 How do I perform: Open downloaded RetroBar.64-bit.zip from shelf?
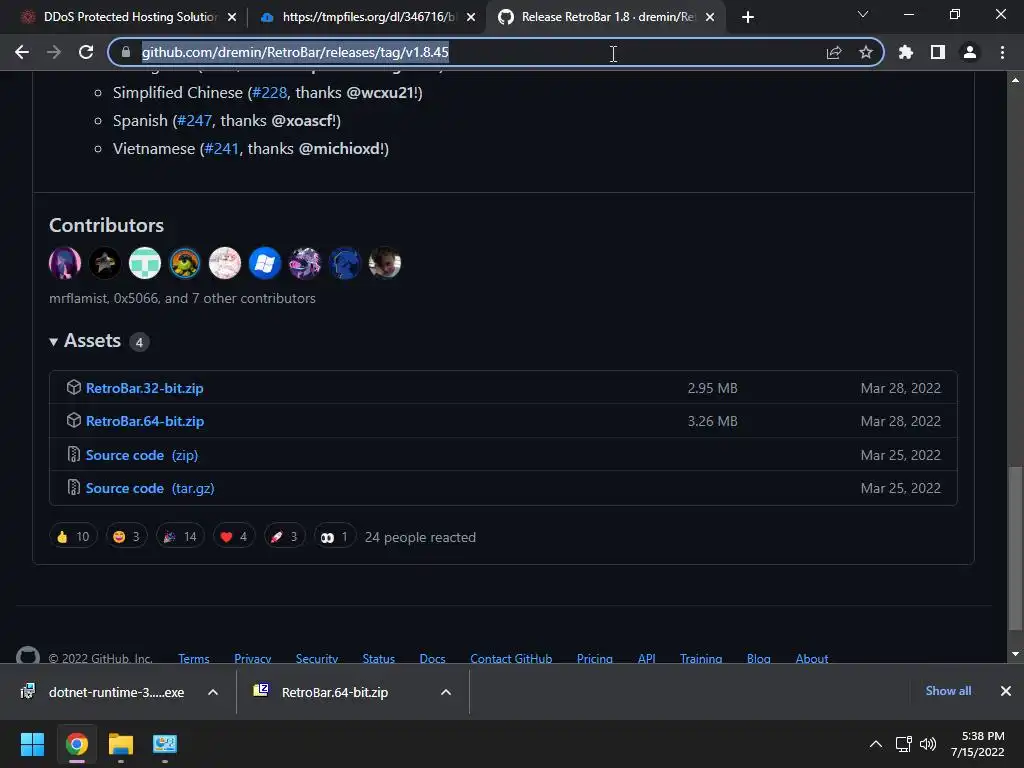(x=323, y=692)
